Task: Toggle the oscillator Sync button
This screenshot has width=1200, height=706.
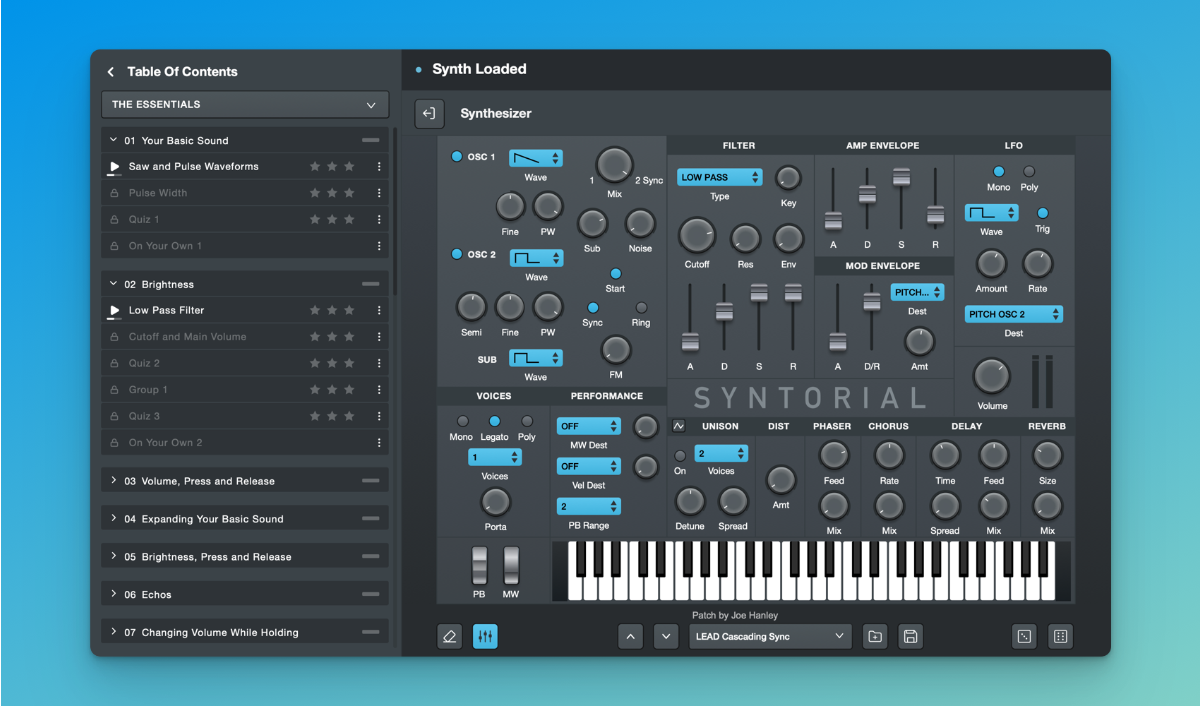Action: coord(593,308)
